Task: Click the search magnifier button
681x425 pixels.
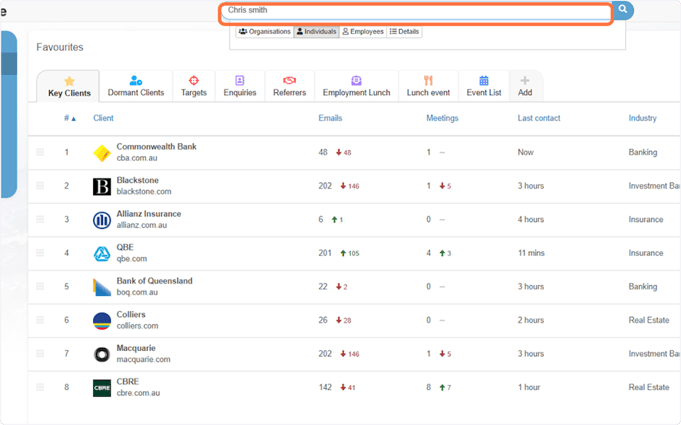Action: pyautogui.click(x=623, y=9)
